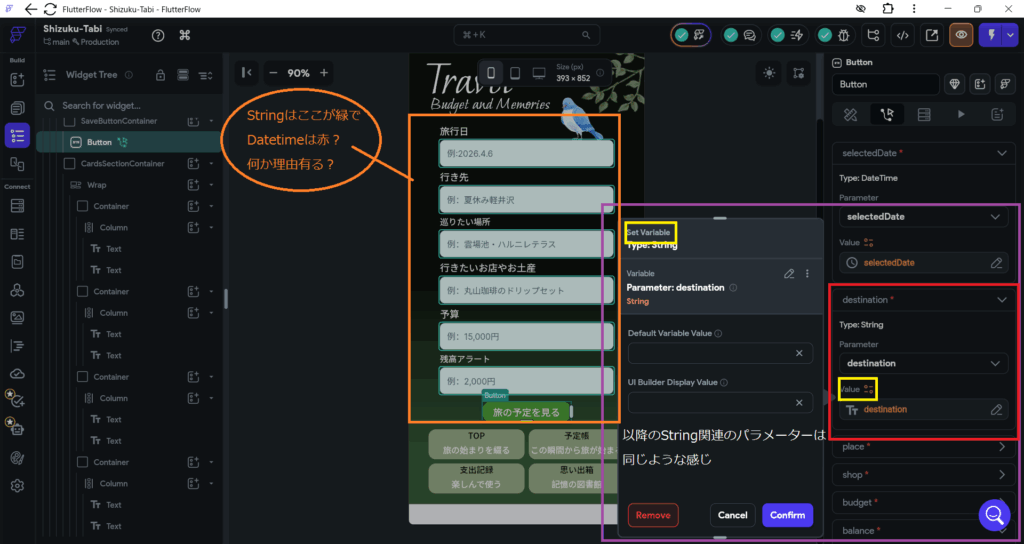
Task: Click the red Remove button
Action: click(x=653, y=515)
